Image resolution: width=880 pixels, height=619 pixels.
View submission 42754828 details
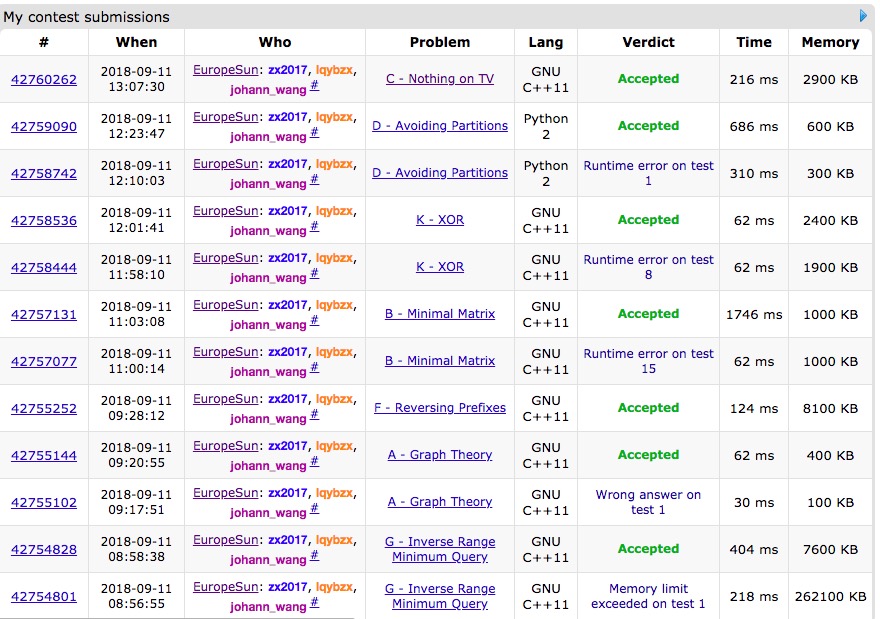(x=44, y=550)
